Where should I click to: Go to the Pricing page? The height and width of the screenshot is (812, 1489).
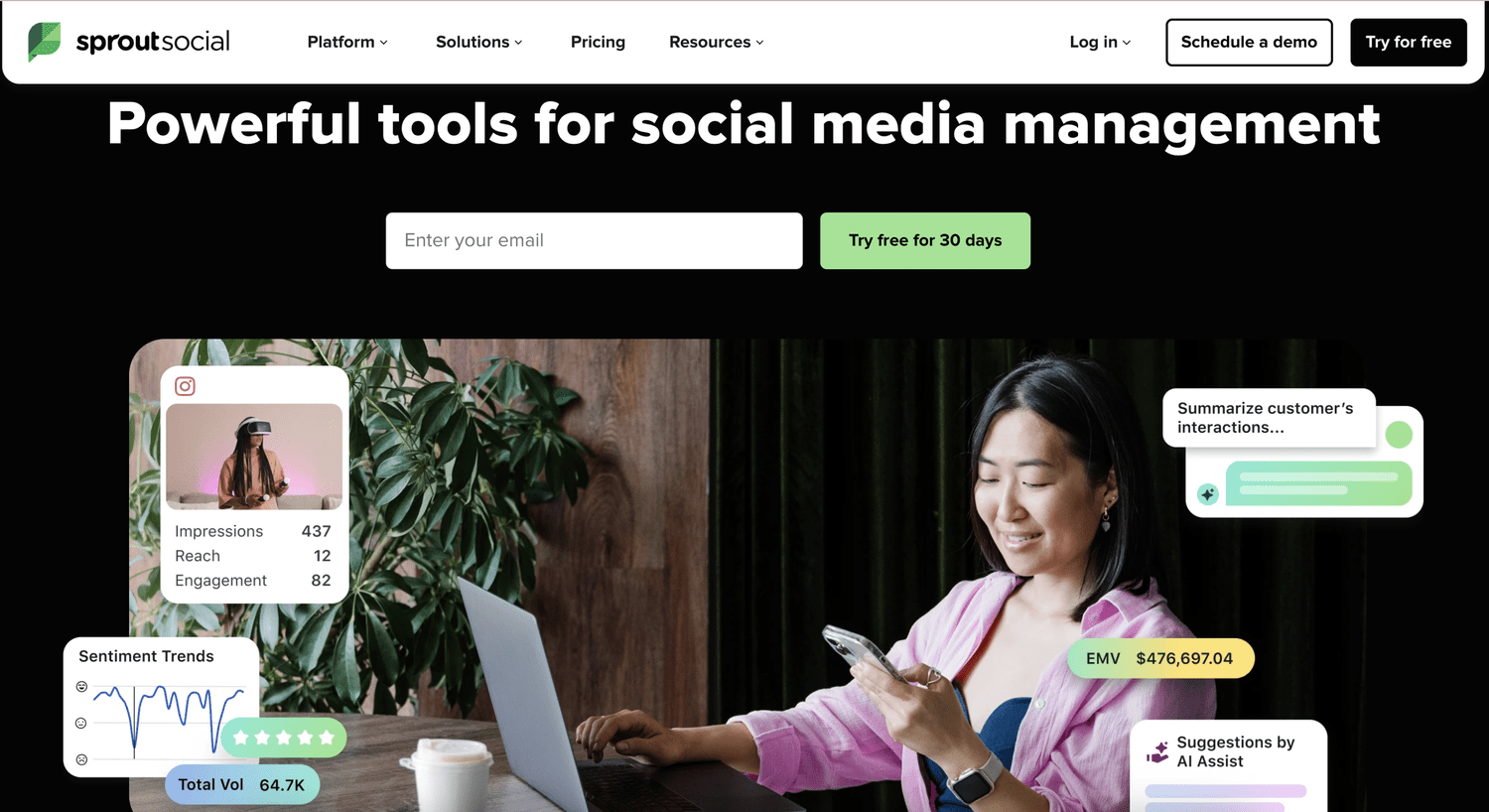(598, 42)
